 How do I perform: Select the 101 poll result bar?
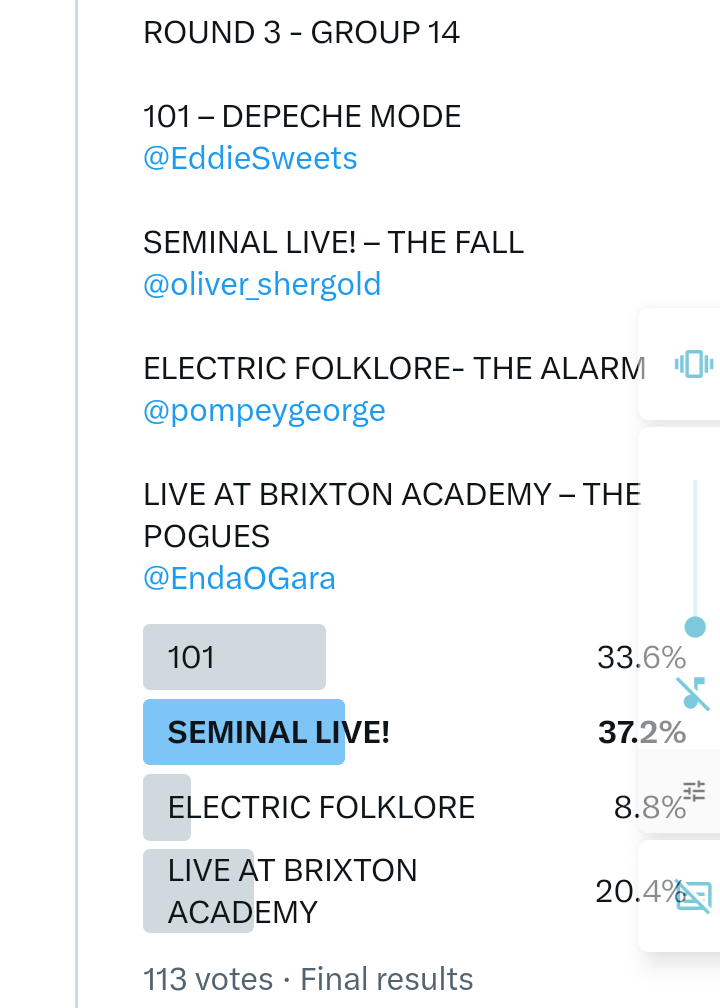point(234,657)
